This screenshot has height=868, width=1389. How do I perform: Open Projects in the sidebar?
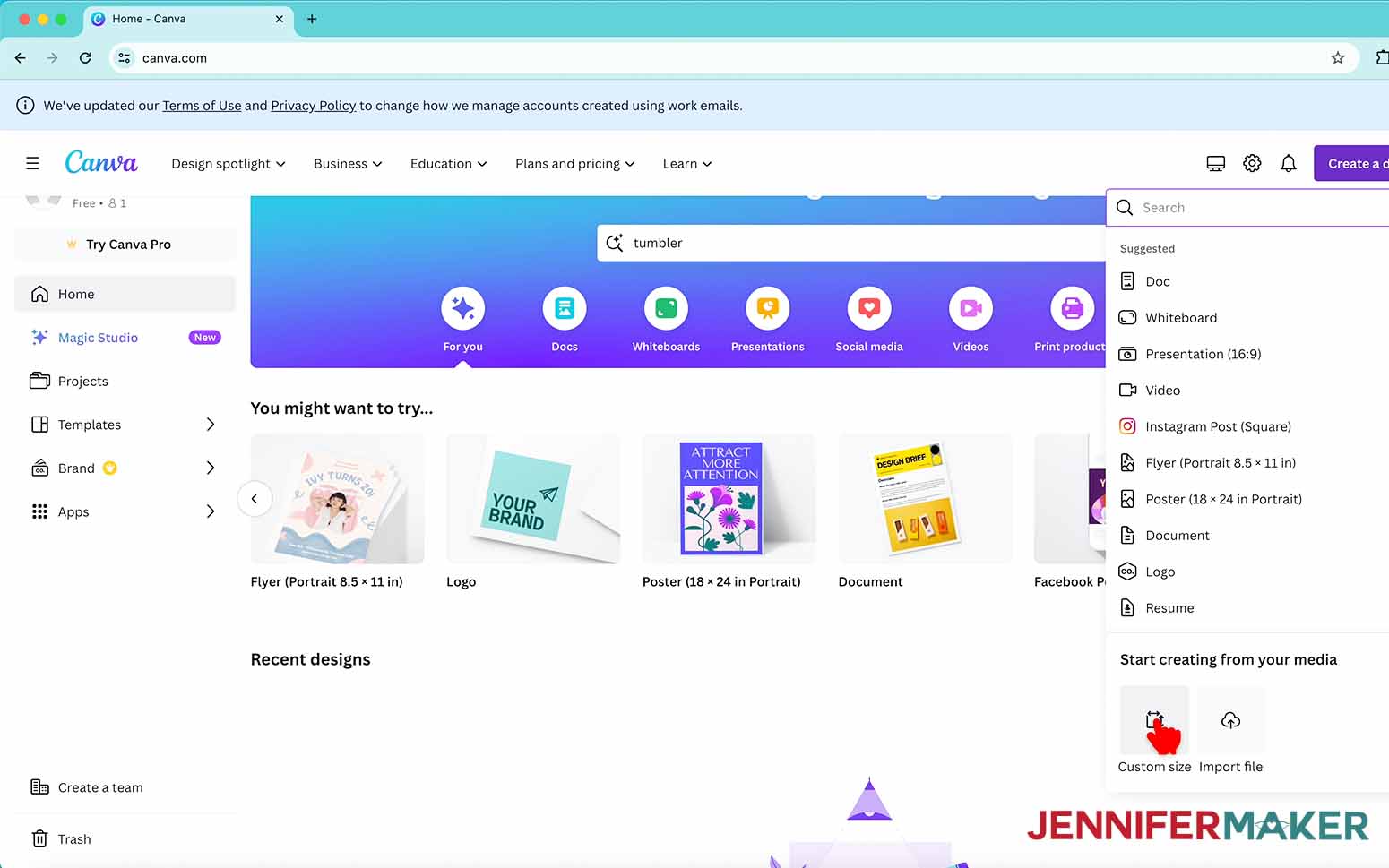pyautogui.click(x=125, y=381)
